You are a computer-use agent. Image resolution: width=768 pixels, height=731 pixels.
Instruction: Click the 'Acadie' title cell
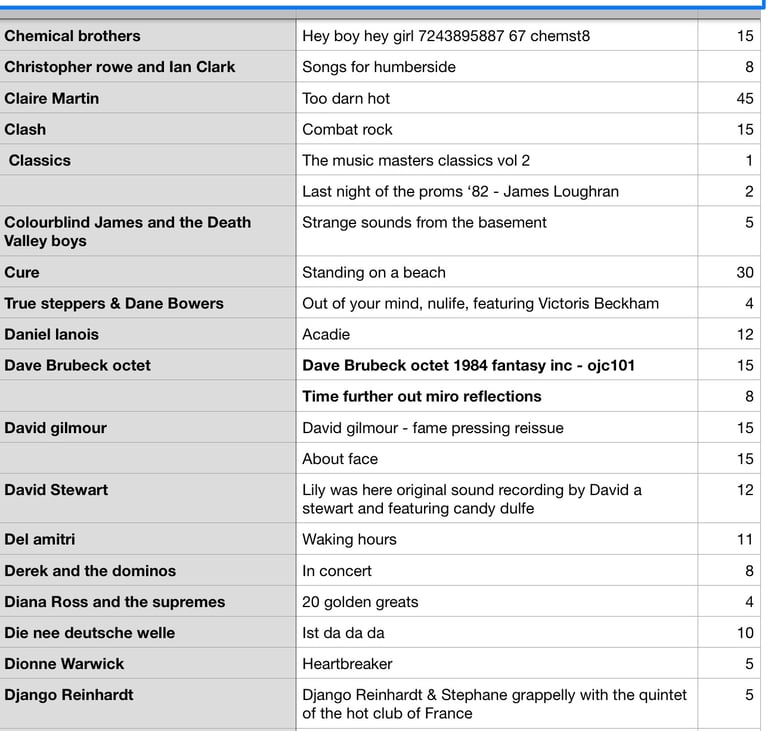click(x=497, y=334)
